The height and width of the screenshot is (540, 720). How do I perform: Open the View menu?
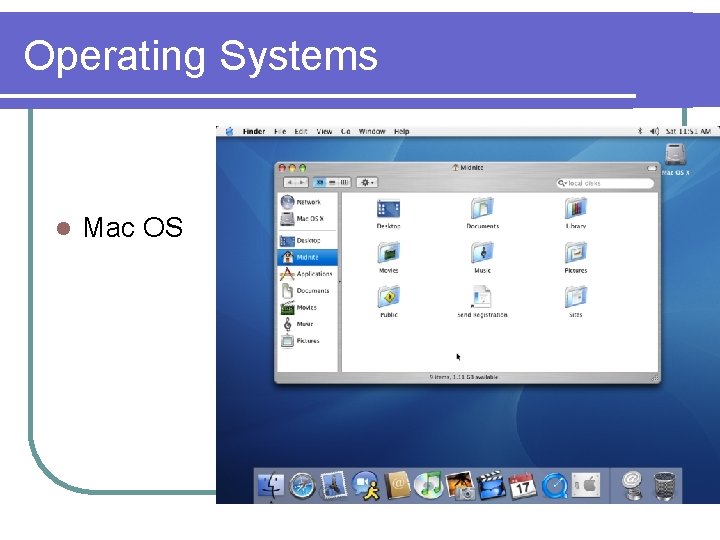pos(324,131)
